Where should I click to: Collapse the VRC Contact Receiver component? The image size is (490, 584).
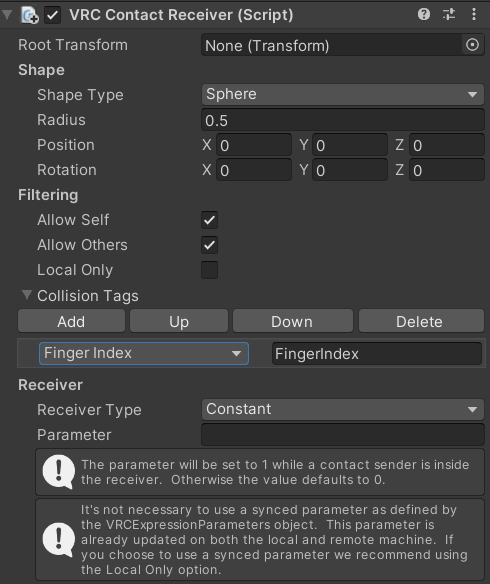[x=7, y=15]
